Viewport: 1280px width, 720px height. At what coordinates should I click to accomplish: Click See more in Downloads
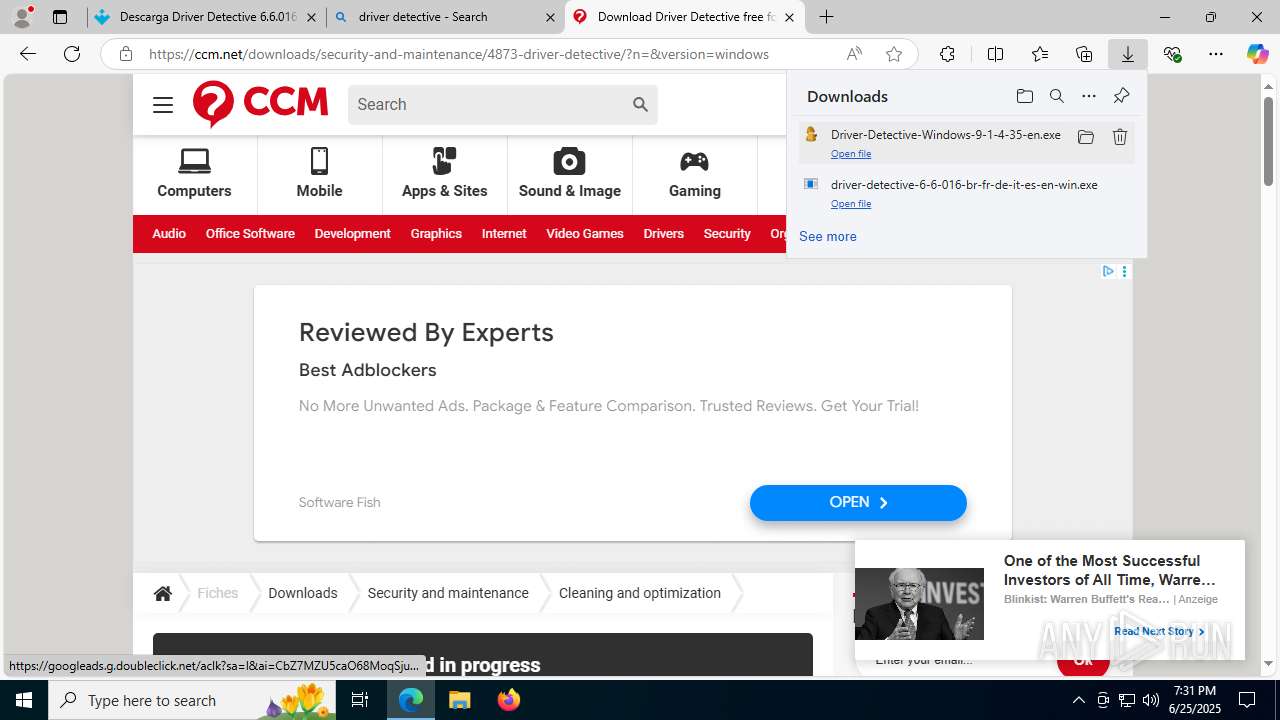tap(827, 236)
